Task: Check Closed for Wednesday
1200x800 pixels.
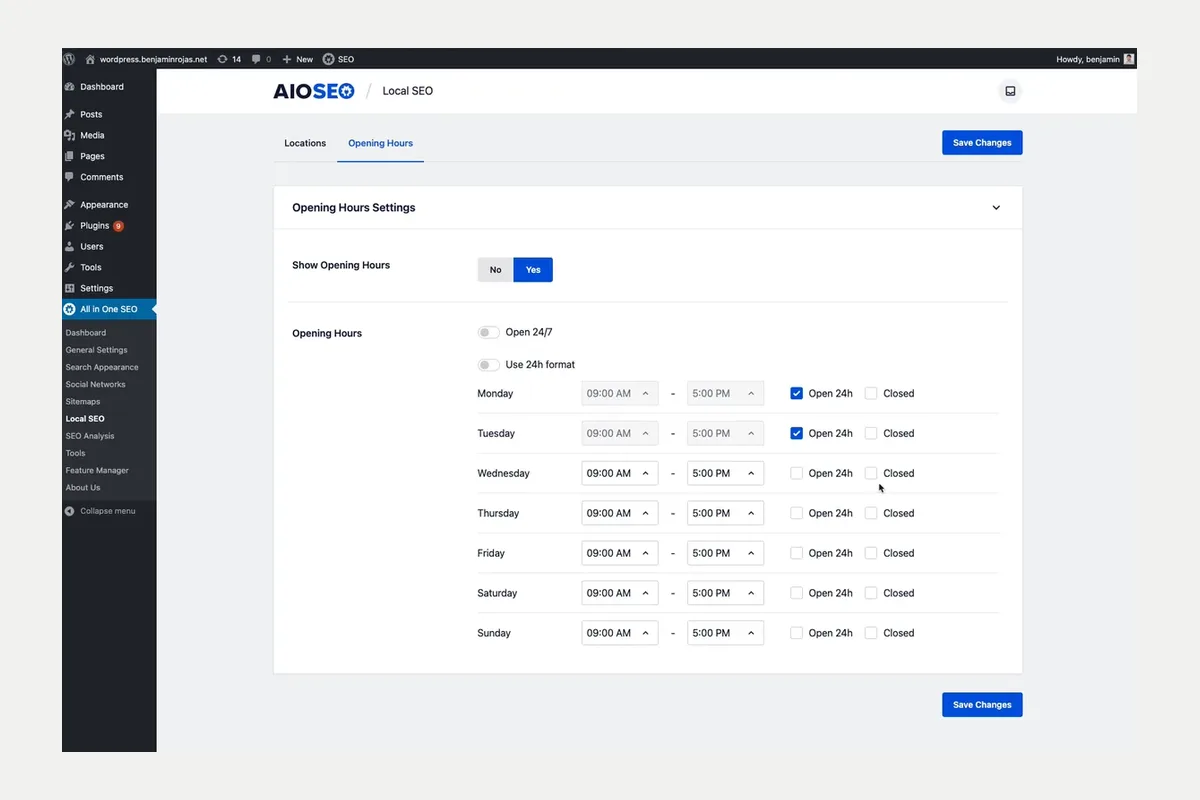Action: tap(871, 473)
